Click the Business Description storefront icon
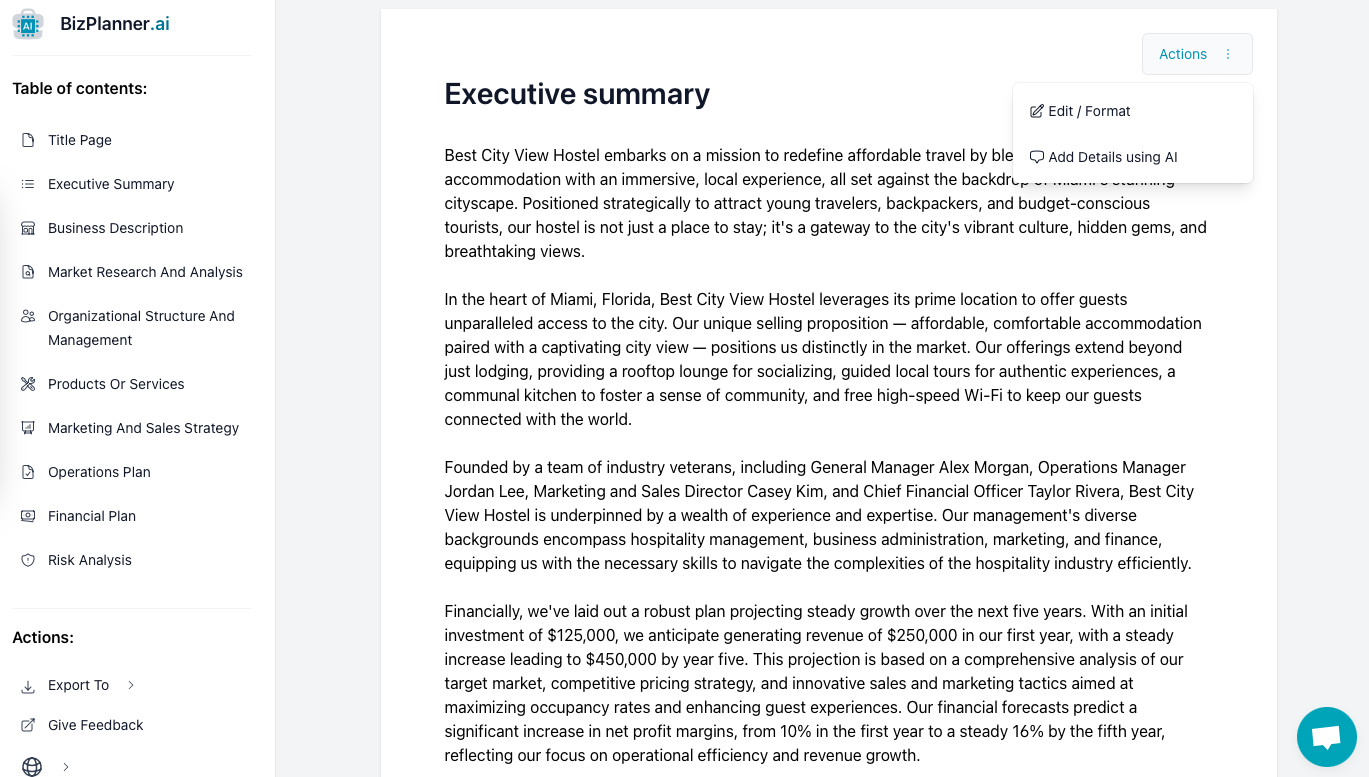1369x777 pixels. coord(28,228)
